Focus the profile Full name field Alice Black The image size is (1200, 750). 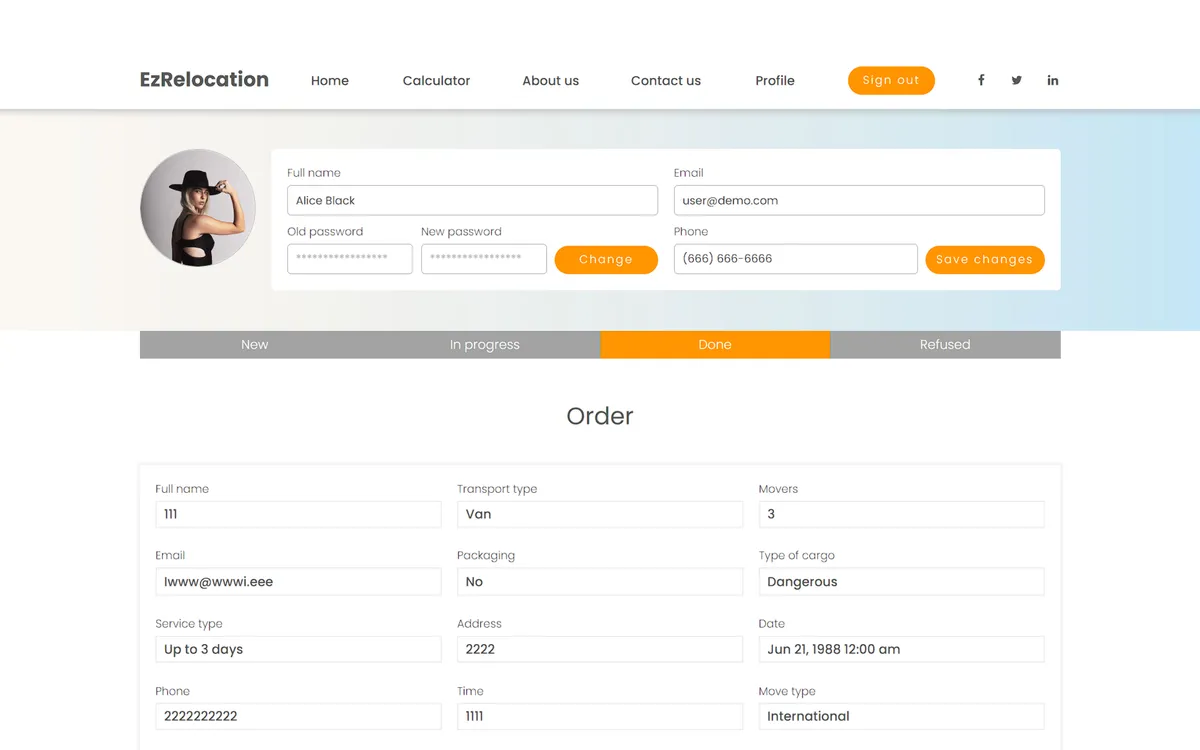tap(472, 200)
